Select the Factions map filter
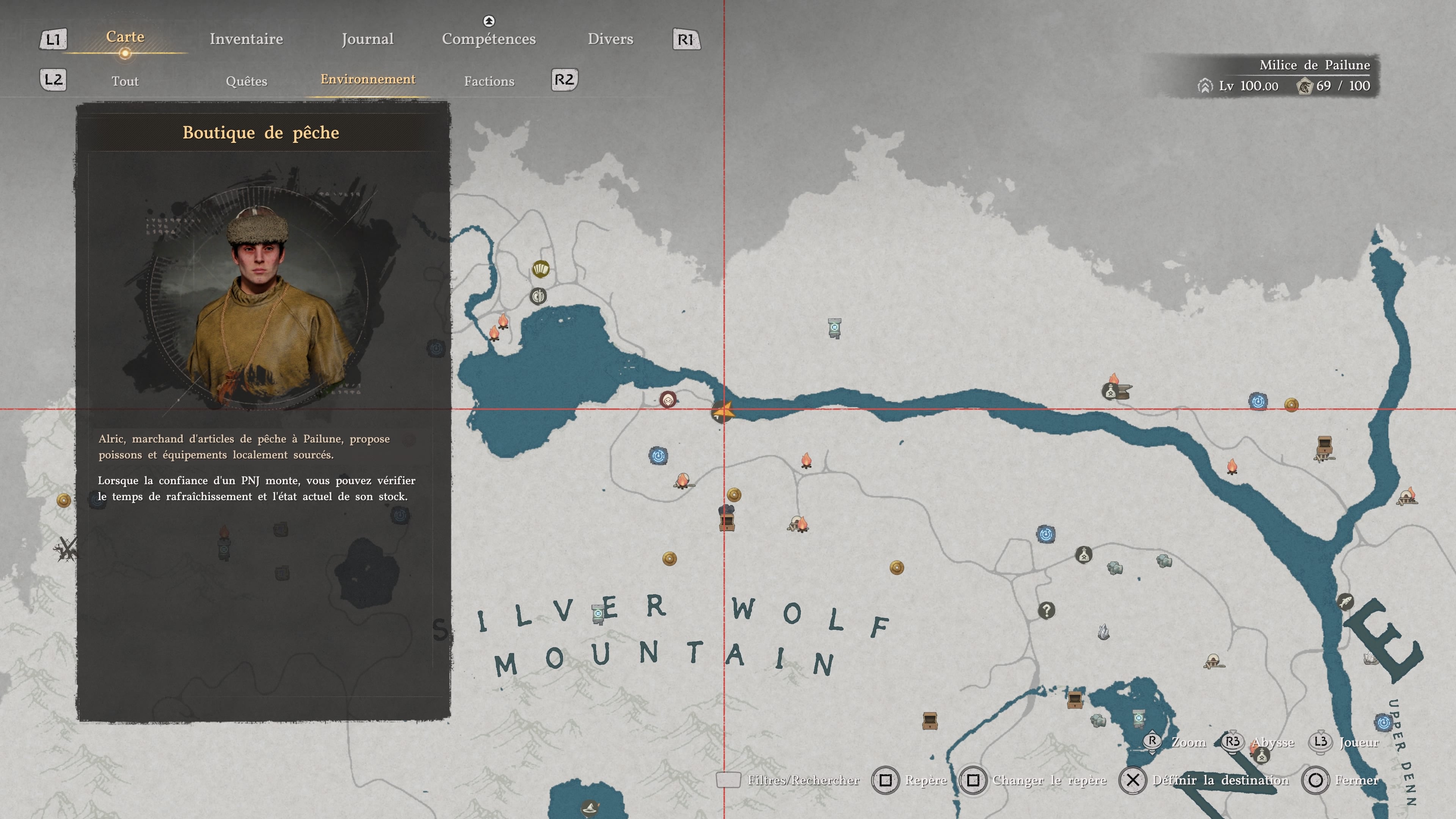Image resolution: width=1456 pixels, height=819 pixels. (x=490, y=82)
